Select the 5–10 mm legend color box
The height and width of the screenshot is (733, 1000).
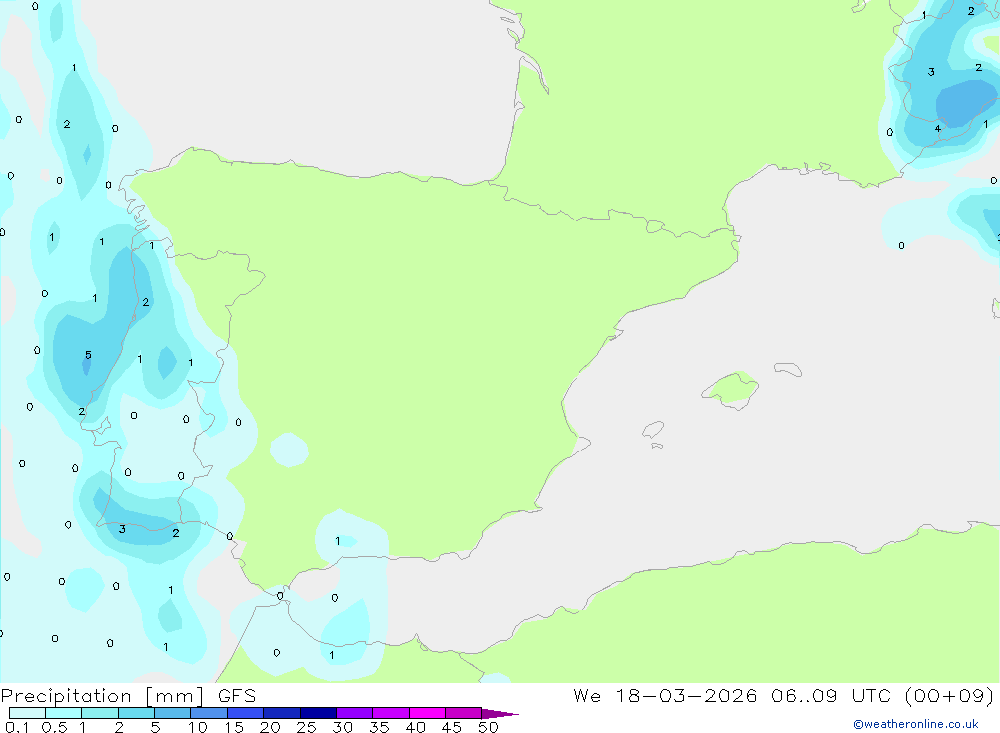173,713
